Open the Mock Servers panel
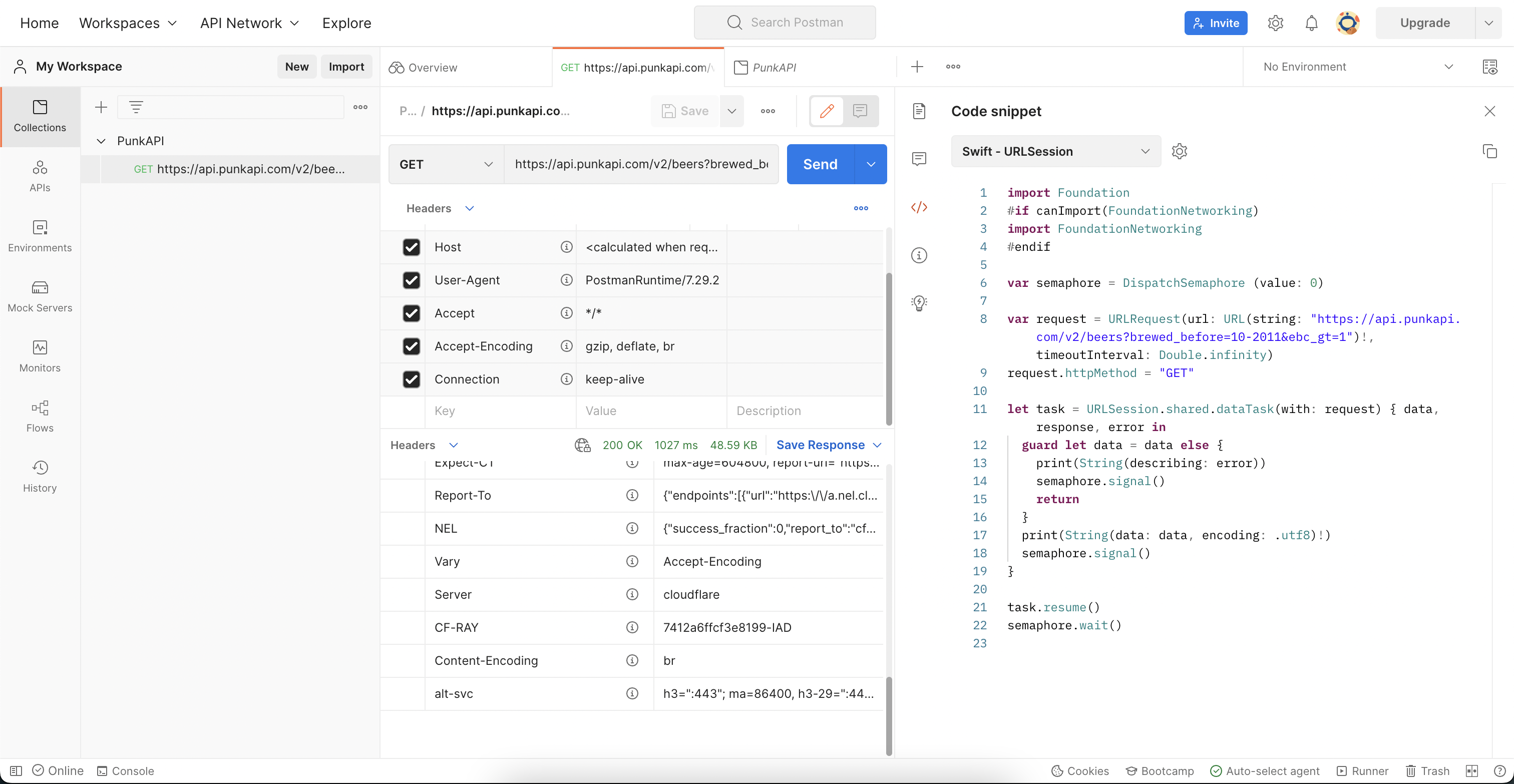Image resolution: width=1514 pixels, height=784 pixels. click(x=40, y=295)
